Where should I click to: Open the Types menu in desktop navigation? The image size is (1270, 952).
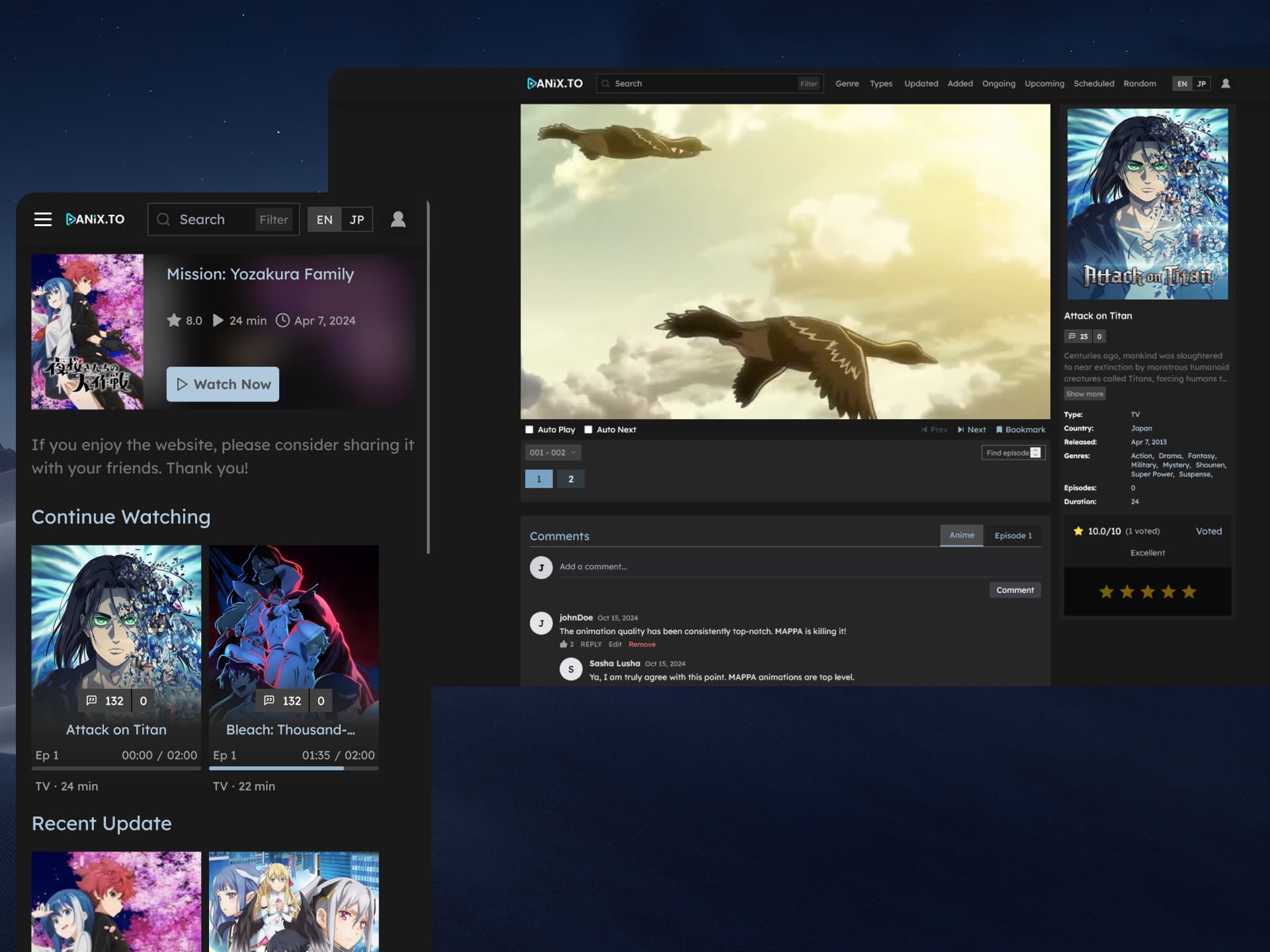(x=881, y=84)
